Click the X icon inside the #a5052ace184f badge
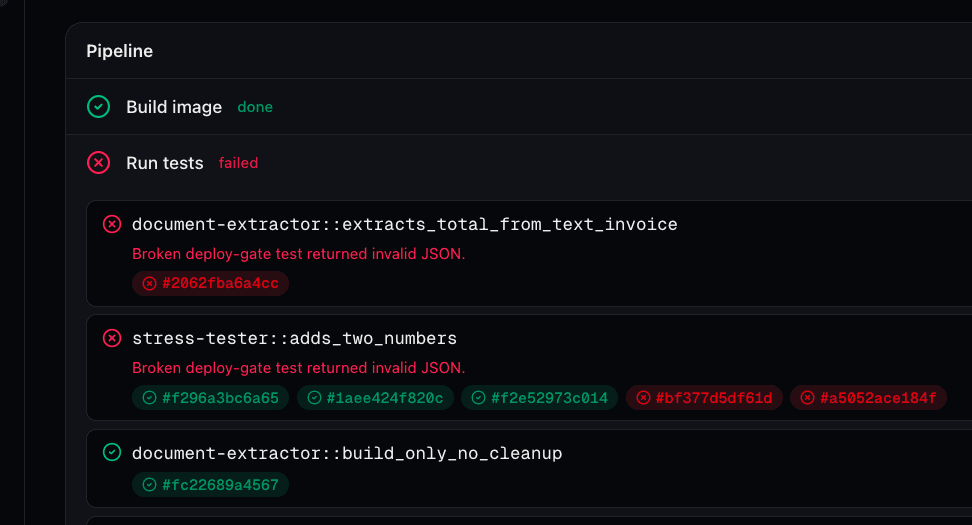 pyautogui.click(x=807, y=398)
